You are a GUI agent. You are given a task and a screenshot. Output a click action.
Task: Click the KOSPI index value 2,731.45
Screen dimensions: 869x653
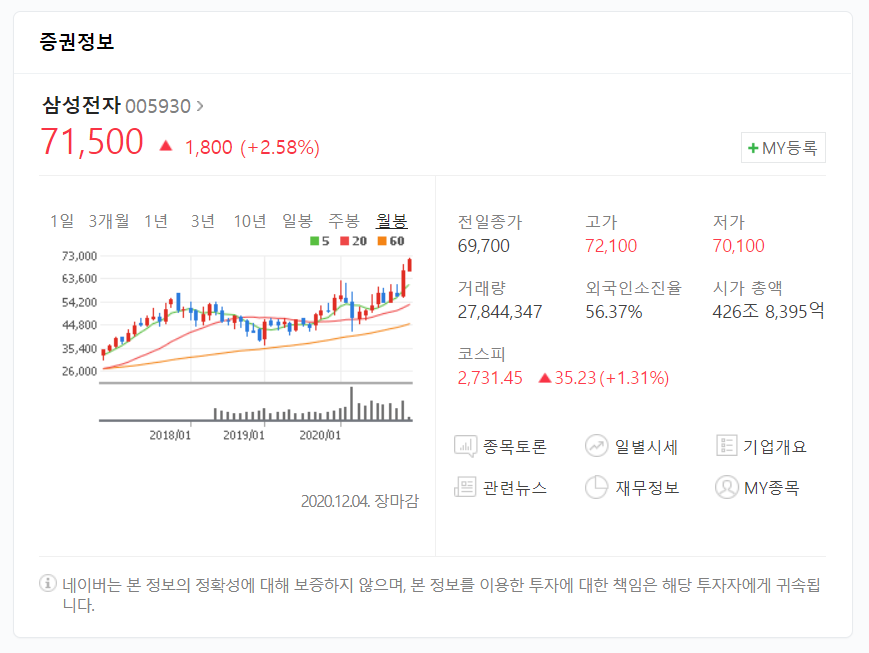coord(490,378)
